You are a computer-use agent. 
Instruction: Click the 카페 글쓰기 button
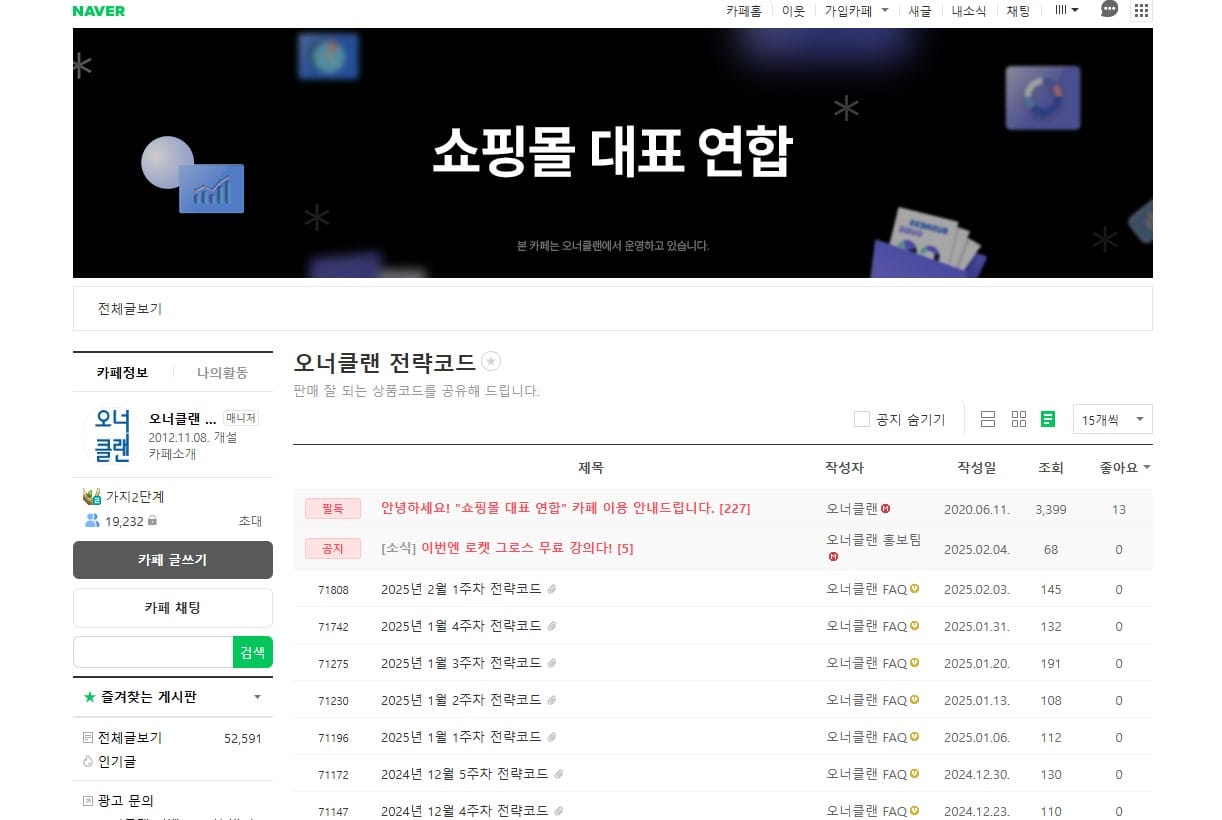[x=173, y=560]
